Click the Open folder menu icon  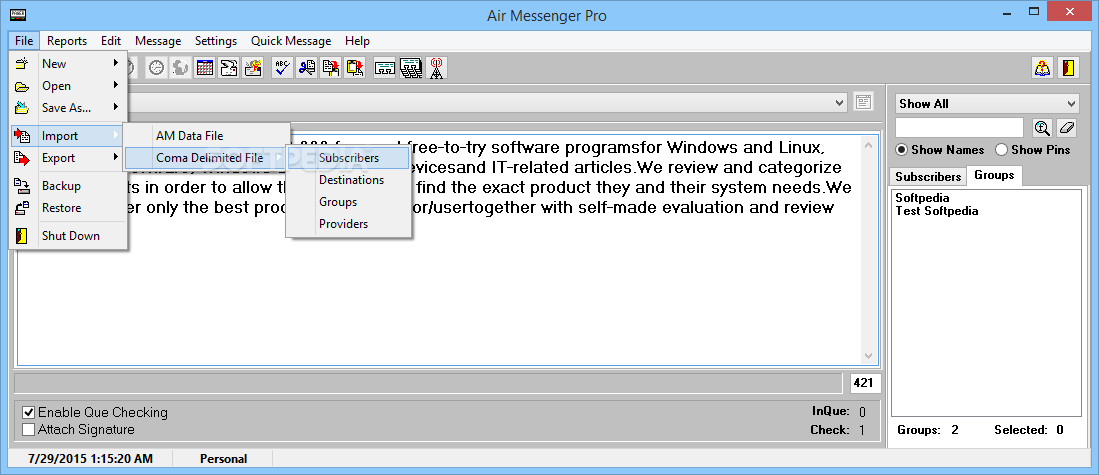[22, 86]
